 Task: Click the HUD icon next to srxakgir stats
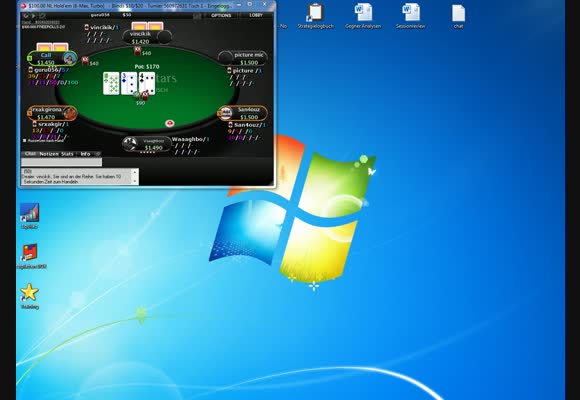click(x=35, y=124)
